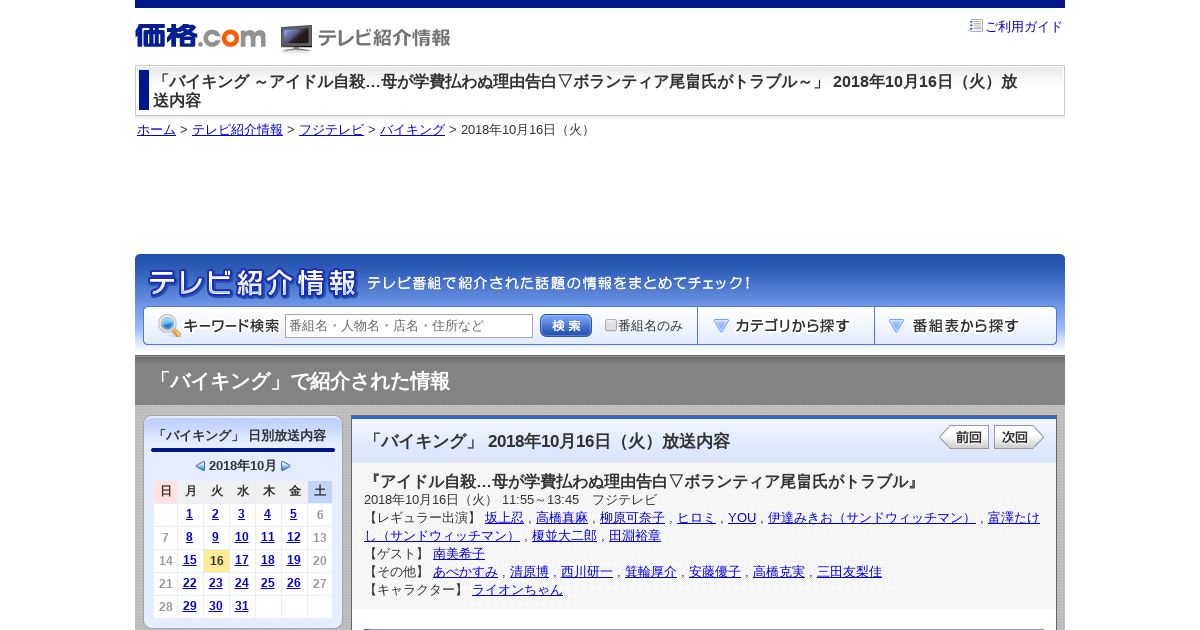This screenshot has height=630, width=1200.
Task: Select calendar date 19
Action: [x=293, y=560]
